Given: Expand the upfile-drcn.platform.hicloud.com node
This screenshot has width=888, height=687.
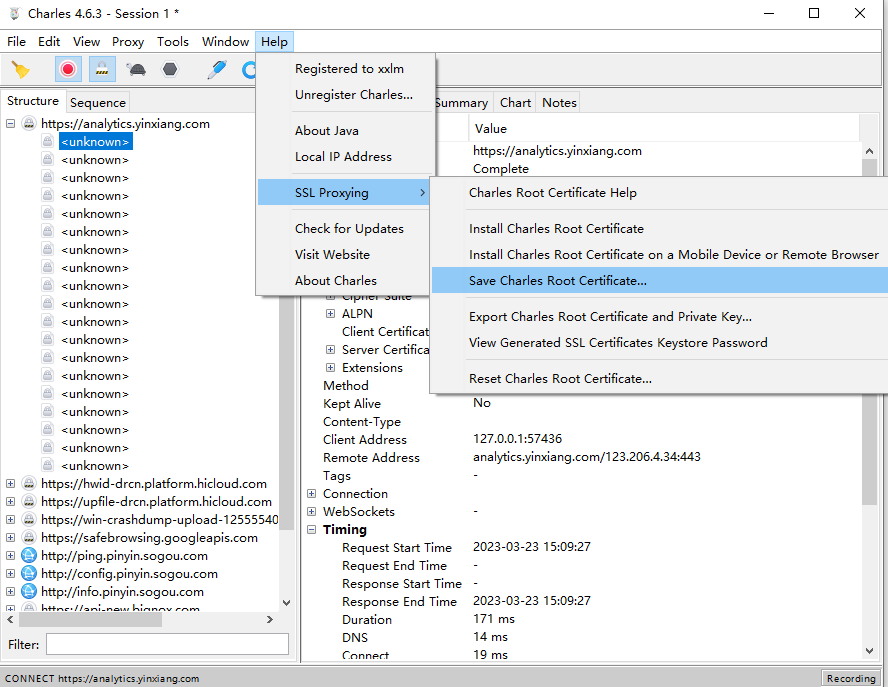Looking at the screenshot, I should pyautogui.click(x=10, y=502).
